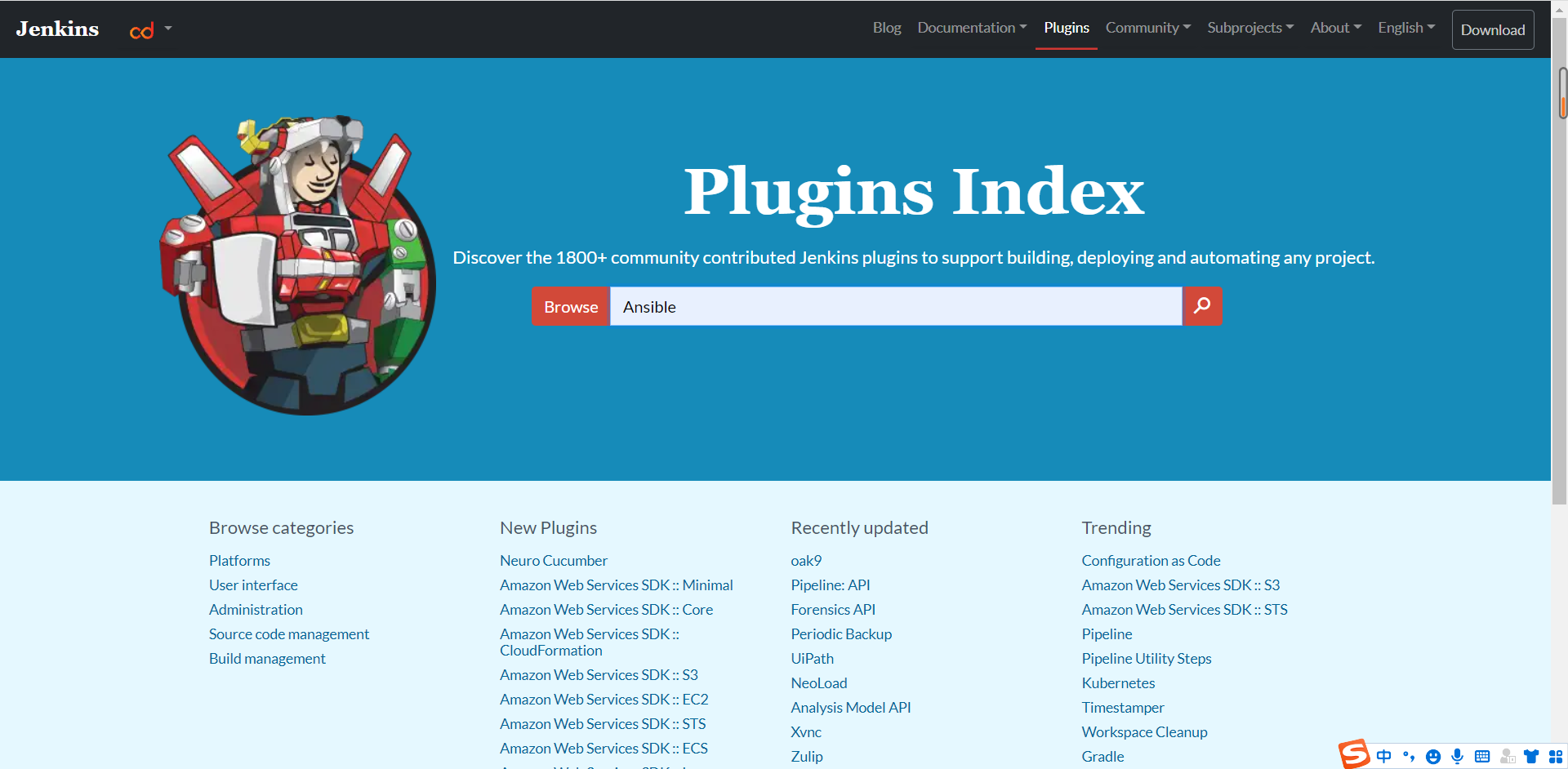Image resolution: width=1568 pixels, height=769 pixels.
Task: Open the Administration category
Action: point(256,610)
